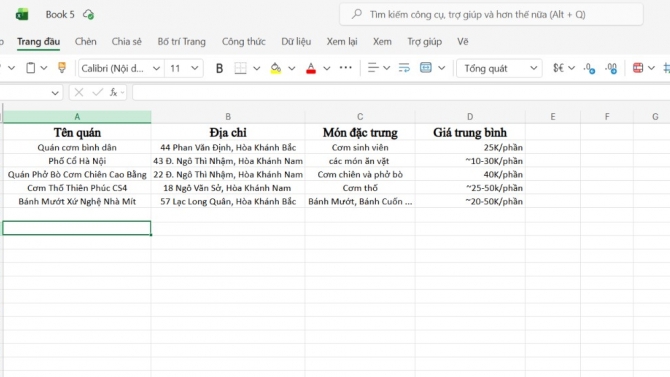The height and width of the screenshot is (377, 670).
Task: Click the Excel app logo icon
Action: [22, 15]
